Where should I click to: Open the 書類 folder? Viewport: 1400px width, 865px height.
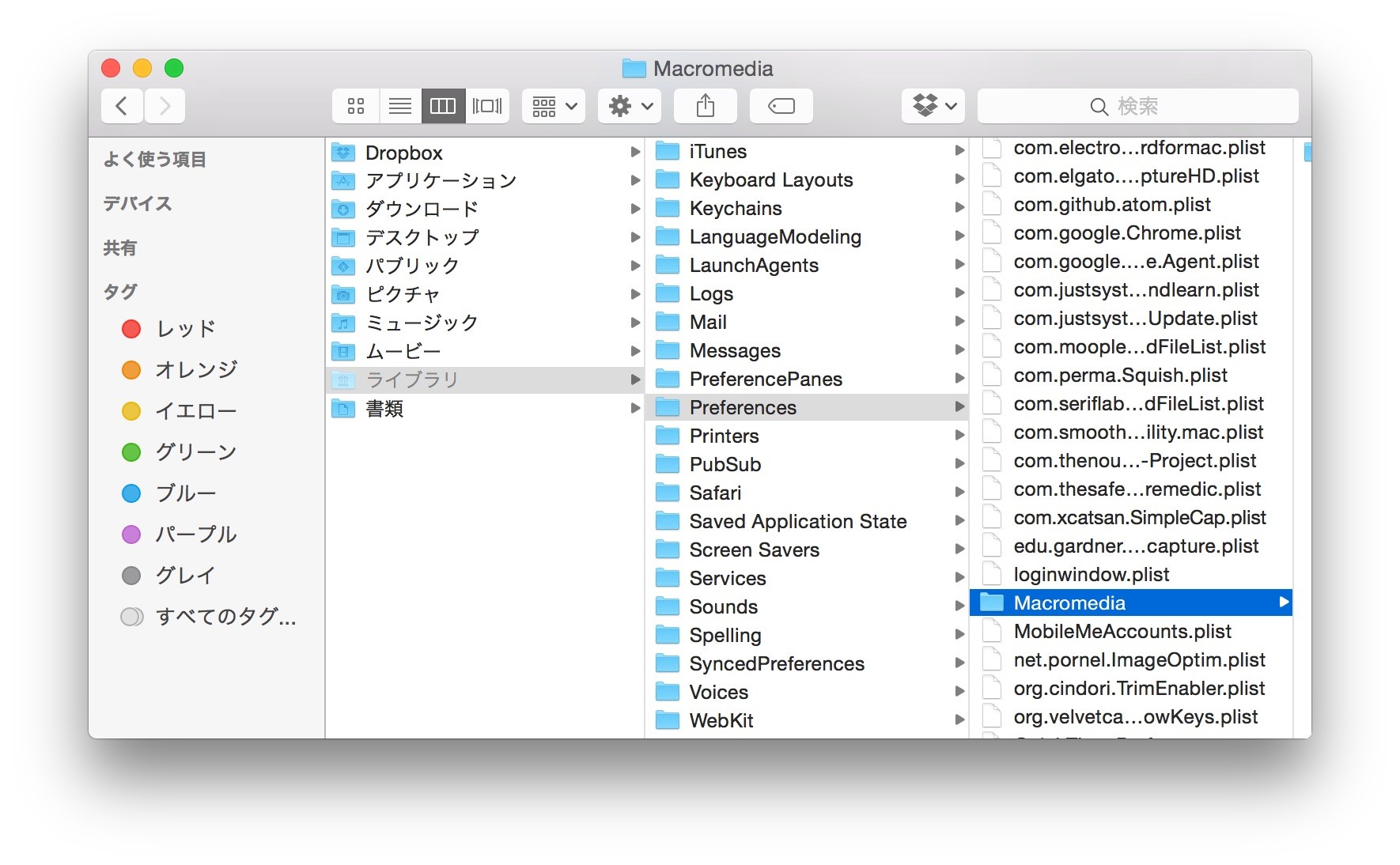486,409
